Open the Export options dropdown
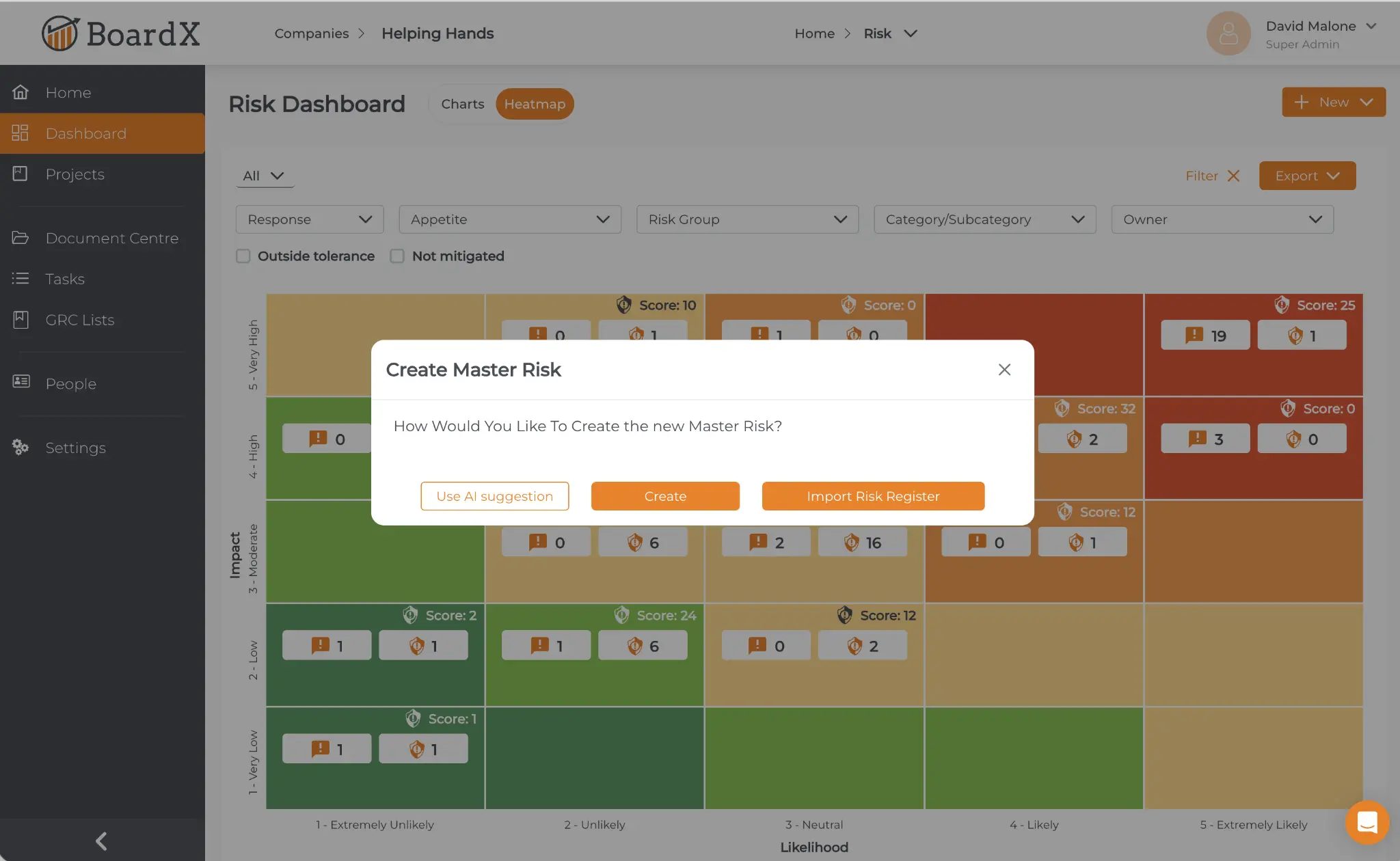1400x861 pixels. point(1306,176)
